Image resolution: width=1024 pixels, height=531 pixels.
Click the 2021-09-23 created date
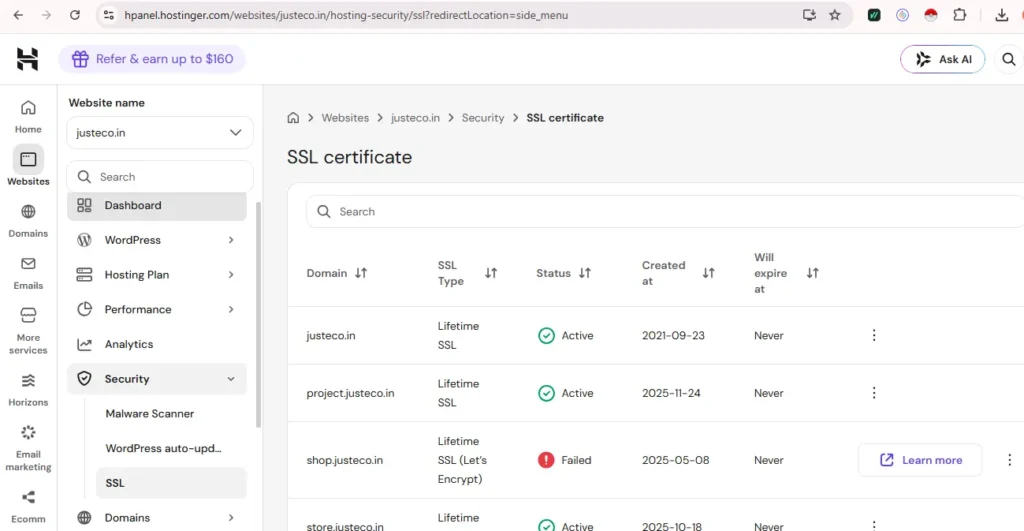pyautogui.click(x=673, y=335)
